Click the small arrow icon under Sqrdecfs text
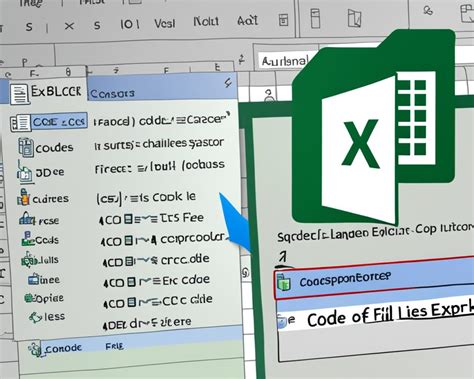 point(283,257)
